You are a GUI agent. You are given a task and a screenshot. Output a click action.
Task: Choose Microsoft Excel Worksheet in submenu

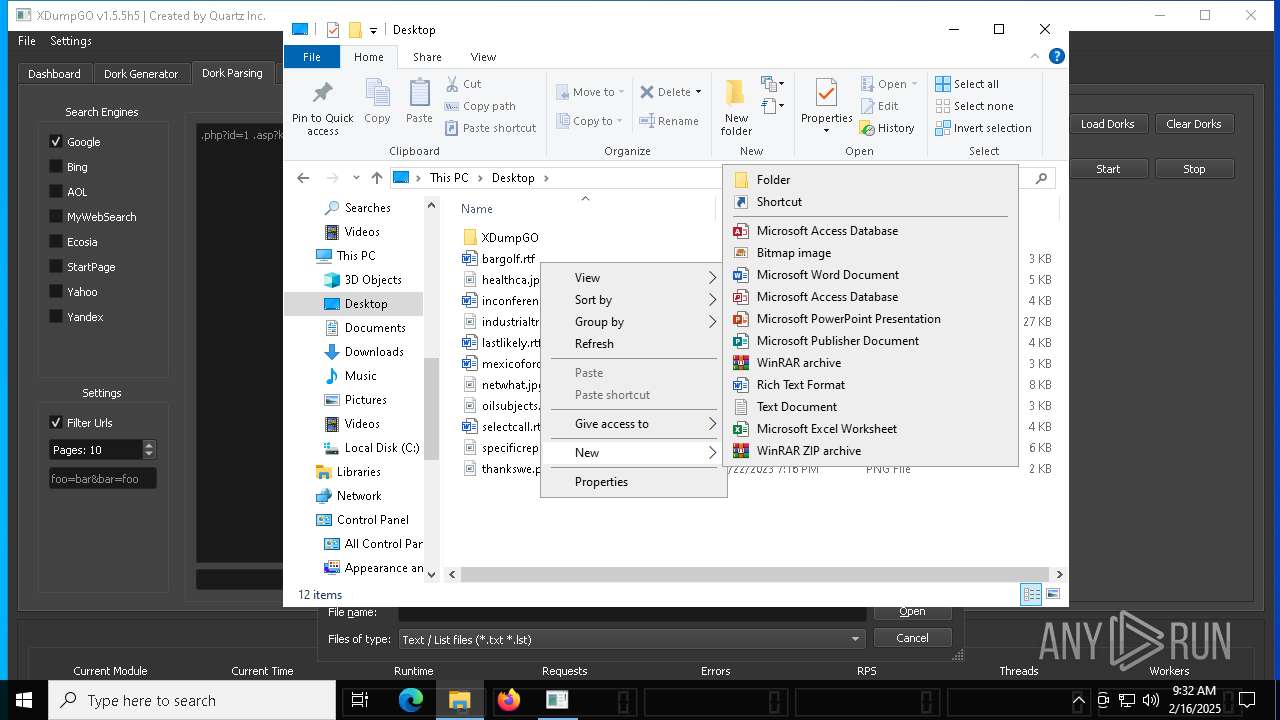pyautogui.click(x=870, y=429)
